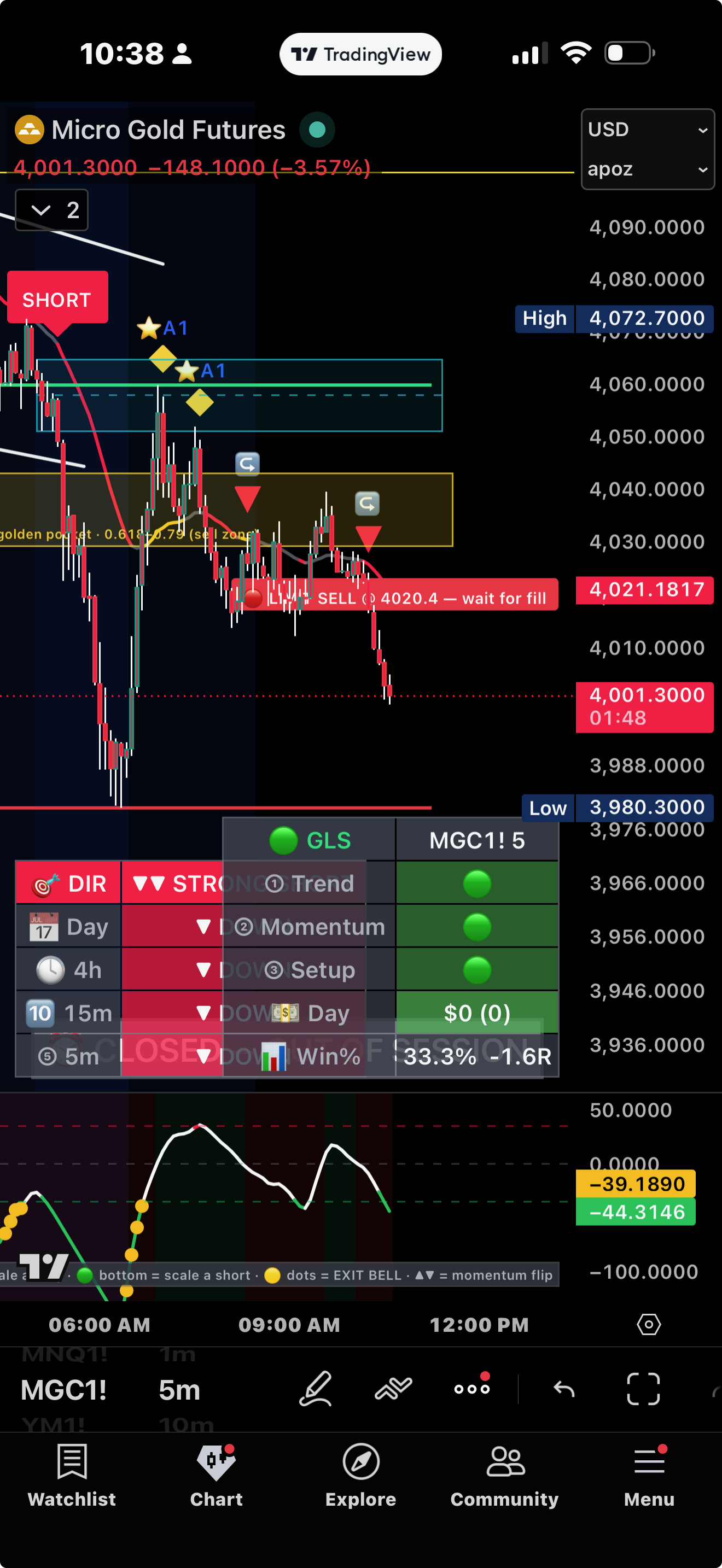This screenshot has height=1568, width=722.
Task: Tap the 09:00 AM time axis label
Action: pos(289,1325)
